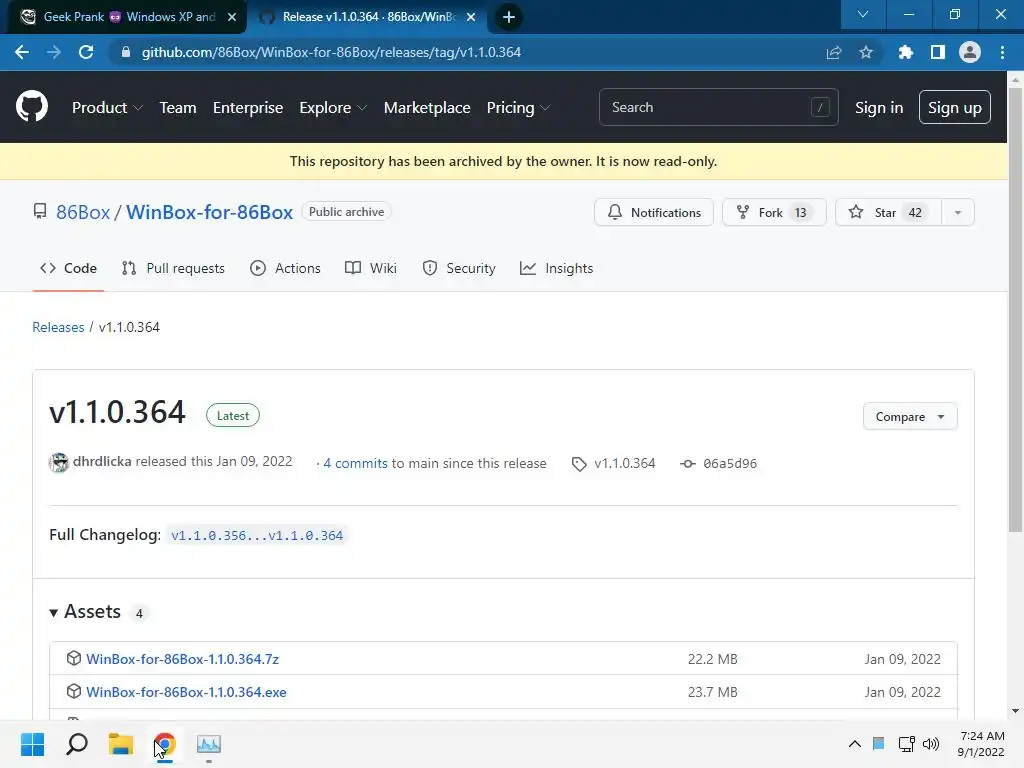Download WinBox-for-86Box-1.1.0.364.exe

coord(186,692)
